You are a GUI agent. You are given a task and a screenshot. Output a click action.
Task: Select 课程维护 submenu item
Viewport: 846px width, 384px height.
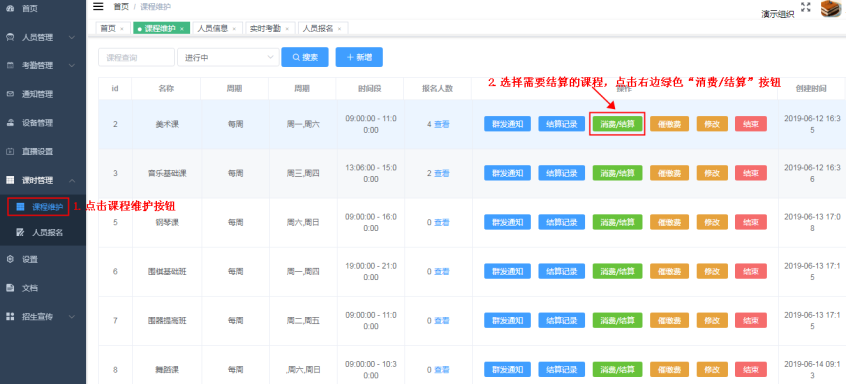click(43, 207)
